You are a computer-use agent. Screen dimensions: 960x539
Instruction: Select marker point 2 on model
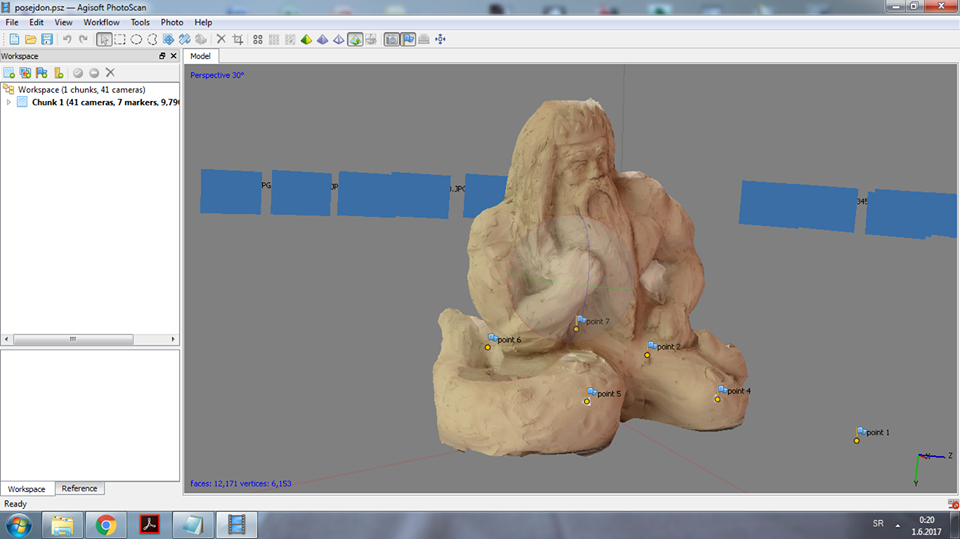pyautogui.click(x=647, y=355)
